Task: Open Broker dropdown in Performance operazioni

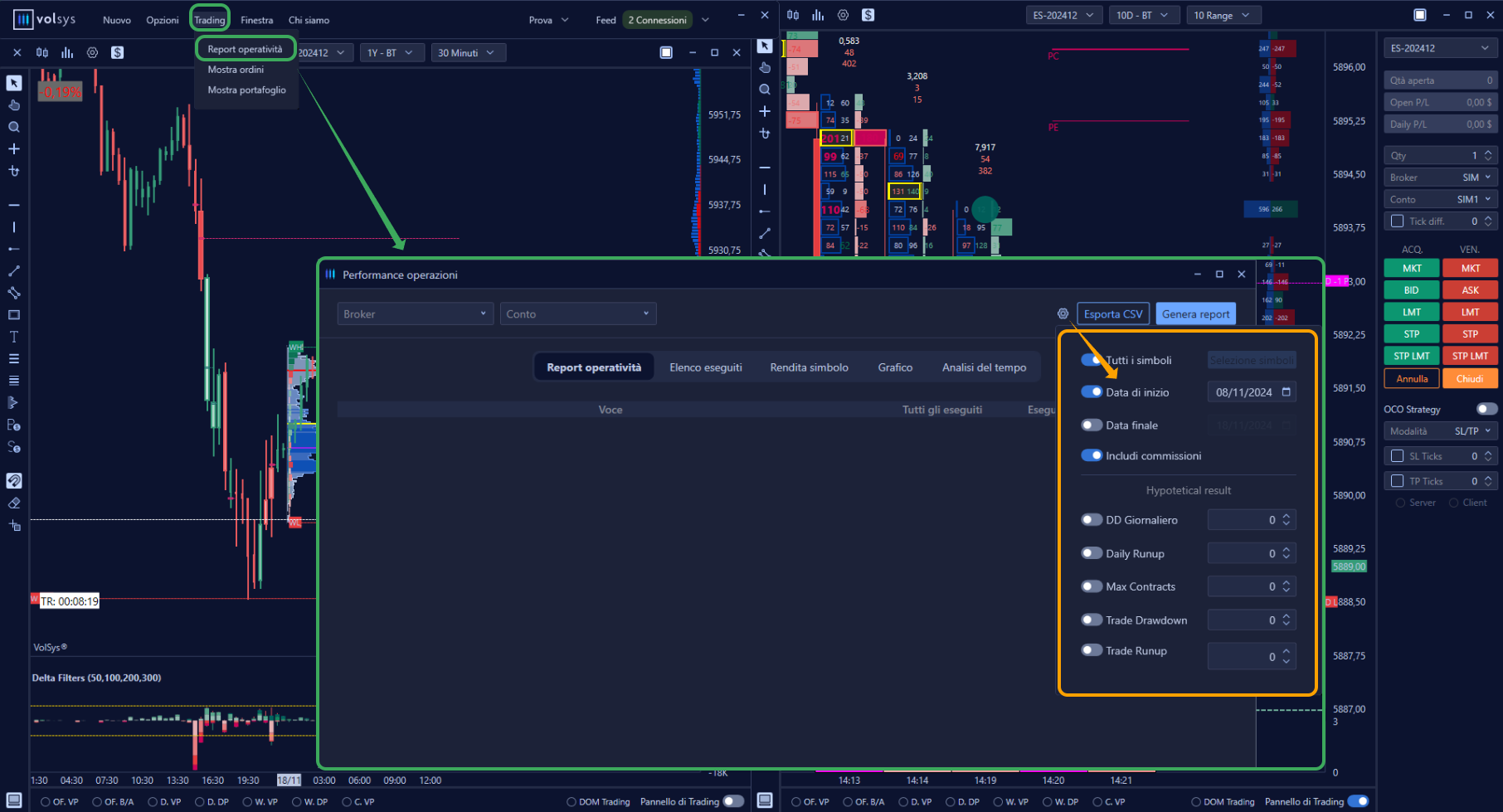Action: [x=416, y=314]
